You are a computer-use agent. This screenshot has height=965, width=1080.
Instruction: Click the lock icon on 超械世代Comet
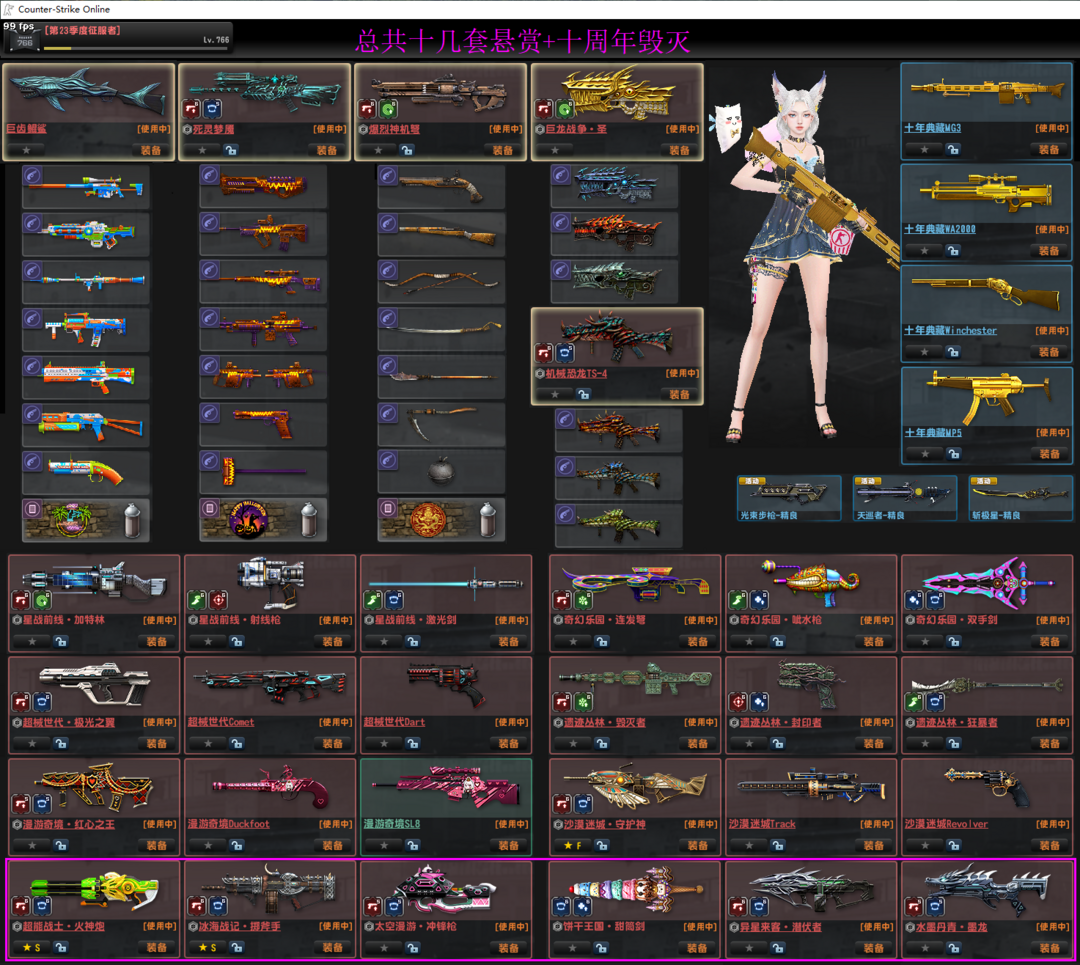236,743
